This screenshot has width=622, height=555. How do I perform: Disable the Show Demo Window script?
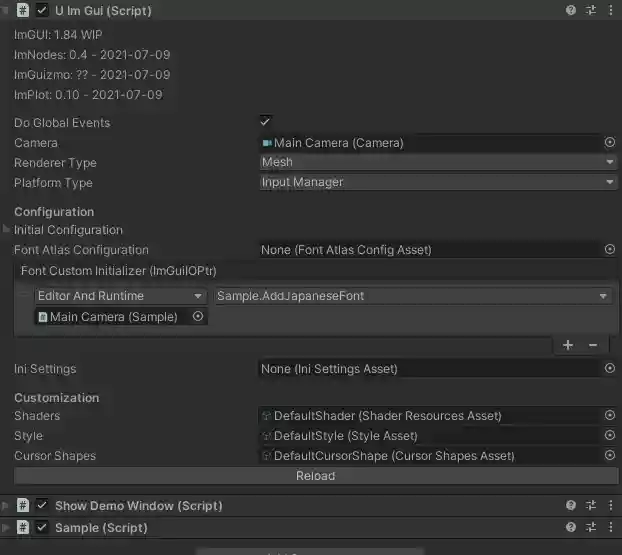pyautogui.click(x=42, y=505)
